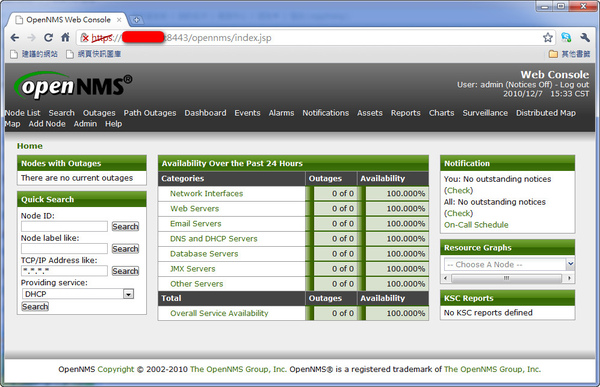The width and height of the screenshot is (600, 387).
Task: Click Check link under All notices
Action: pyautogui.click(x=458, y=213)
